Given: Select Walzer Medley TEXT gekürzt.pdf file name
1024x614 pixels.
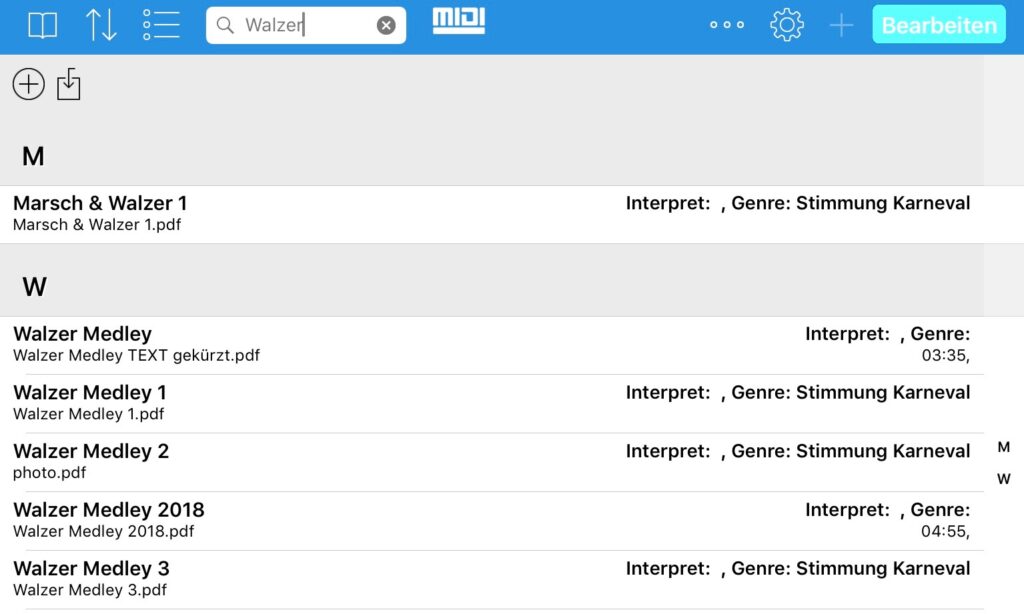Looking at the screenshot, I should pos(136,355).
